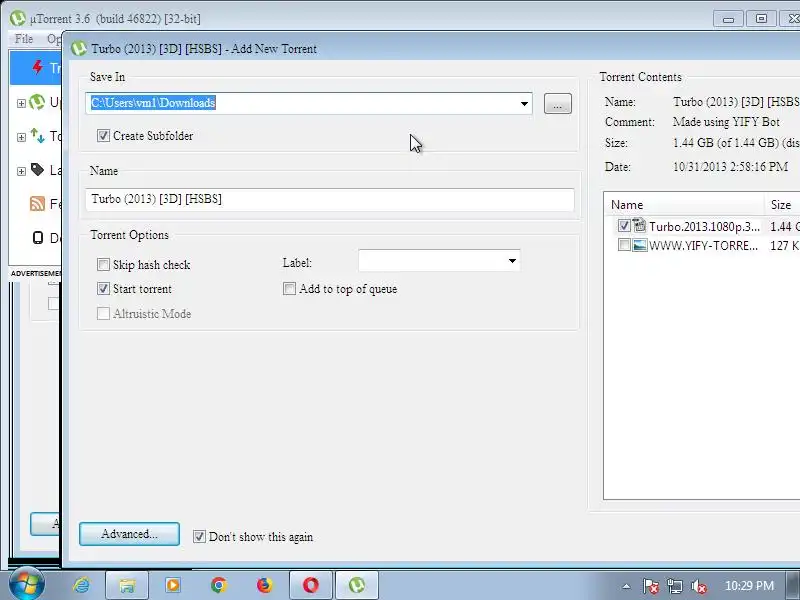Sort contents by Name column header
The height and width of the screenshot is (600, 800).
click(x=683, y=205)
